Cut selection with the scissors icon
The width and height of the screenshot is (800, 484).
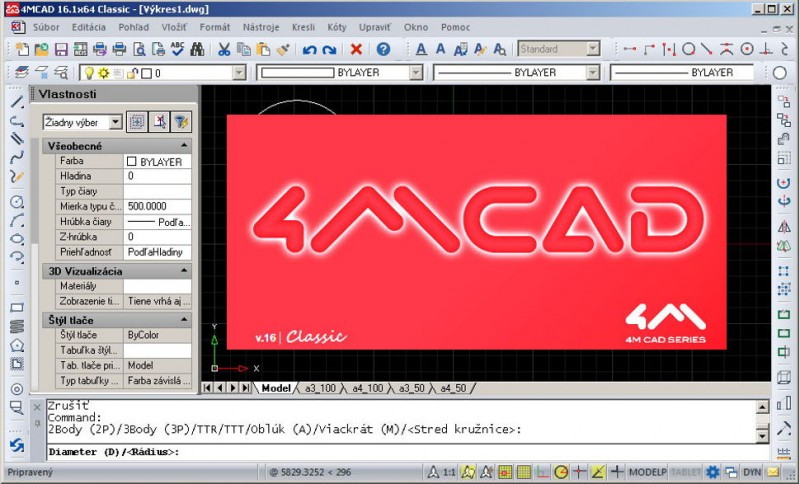click(224, 49)
